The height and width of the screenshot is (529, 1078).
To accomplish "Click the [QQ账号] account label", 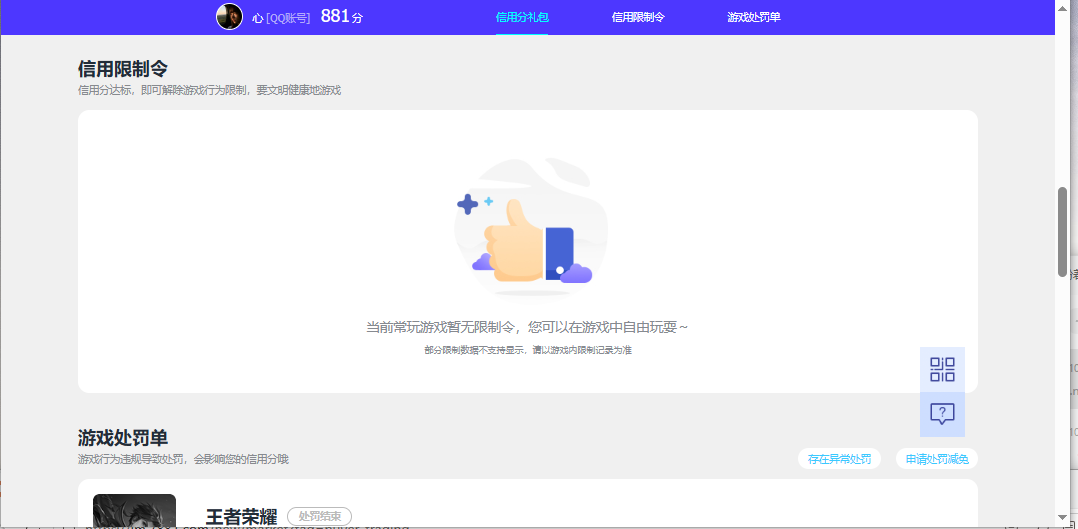I will pos(287,18).
